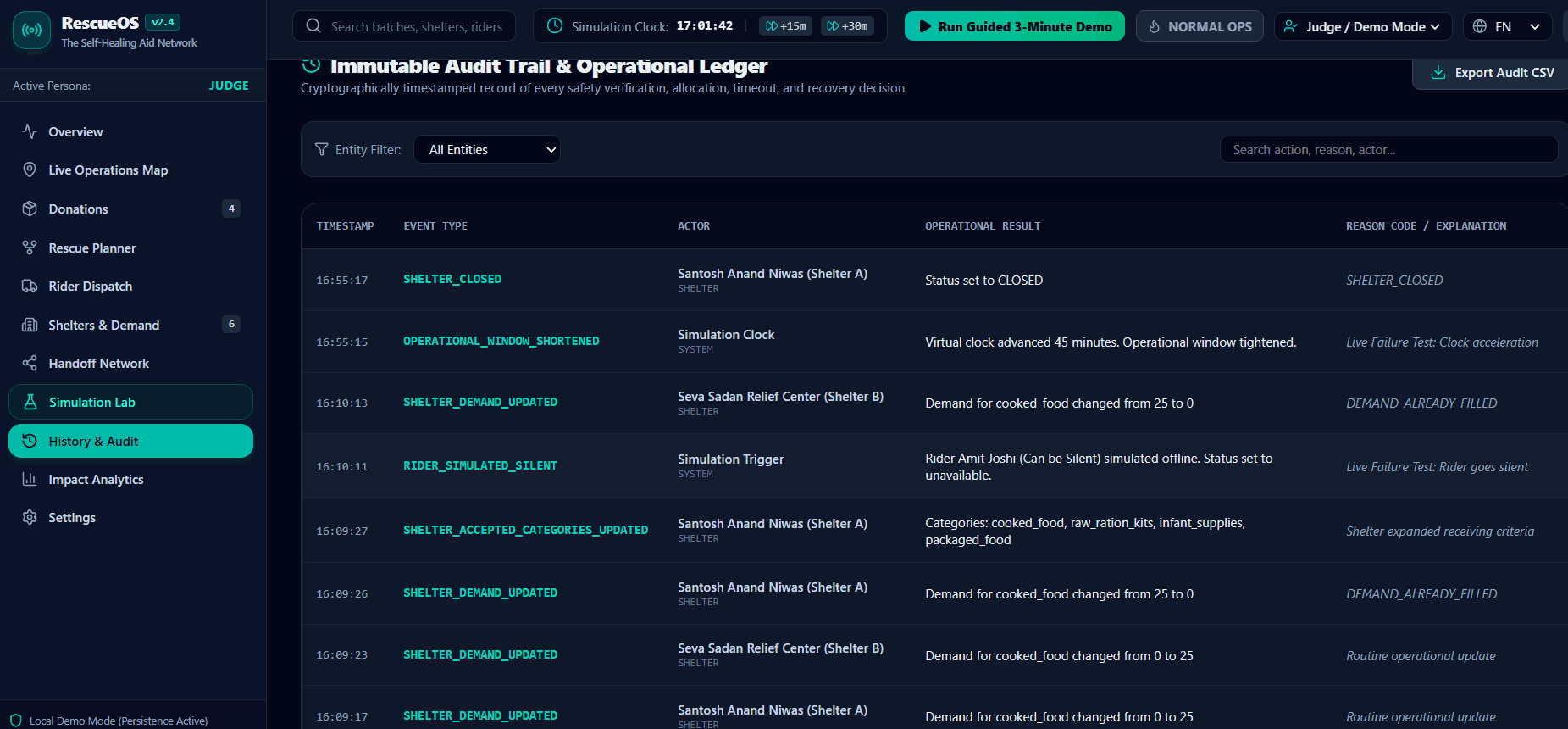Open the Overview page
1568x729 pixels.
[131, 131]
